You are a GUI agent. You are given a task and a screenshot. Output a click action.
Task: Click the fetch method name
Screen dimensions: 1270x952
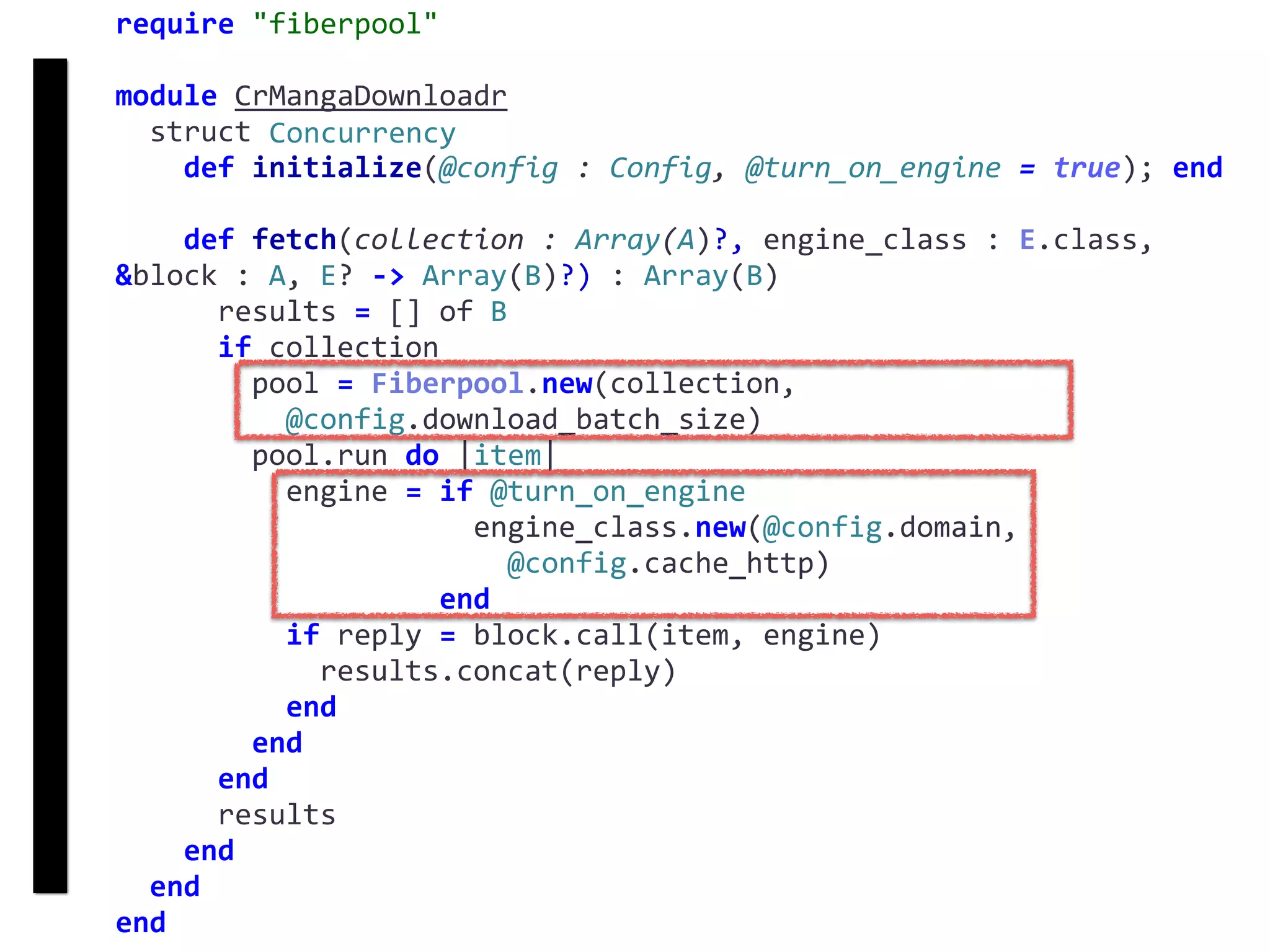click(x=294, y=240)
